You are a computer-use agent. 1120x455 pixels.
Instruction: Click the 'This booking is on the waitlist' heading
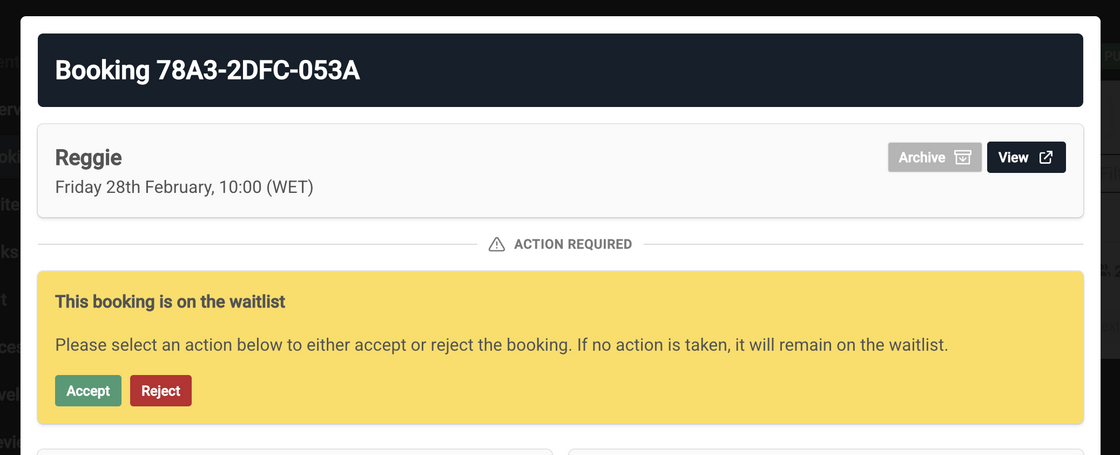coord(177,301)
